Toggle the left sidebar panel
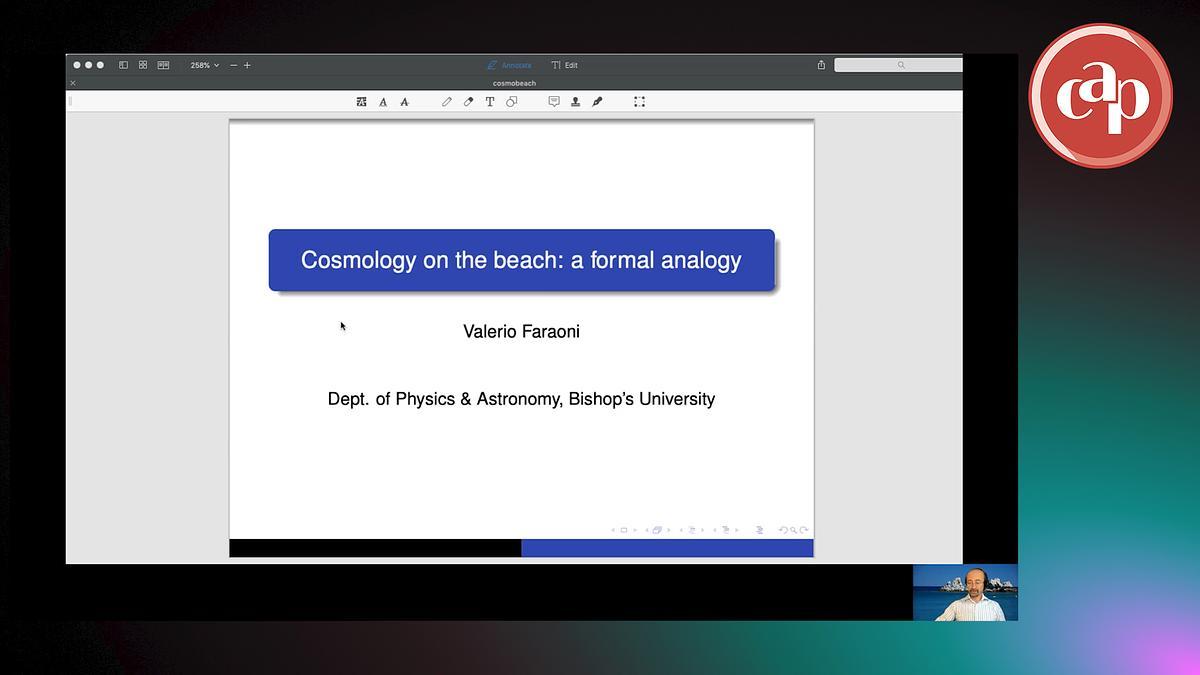 pos(124,65)
